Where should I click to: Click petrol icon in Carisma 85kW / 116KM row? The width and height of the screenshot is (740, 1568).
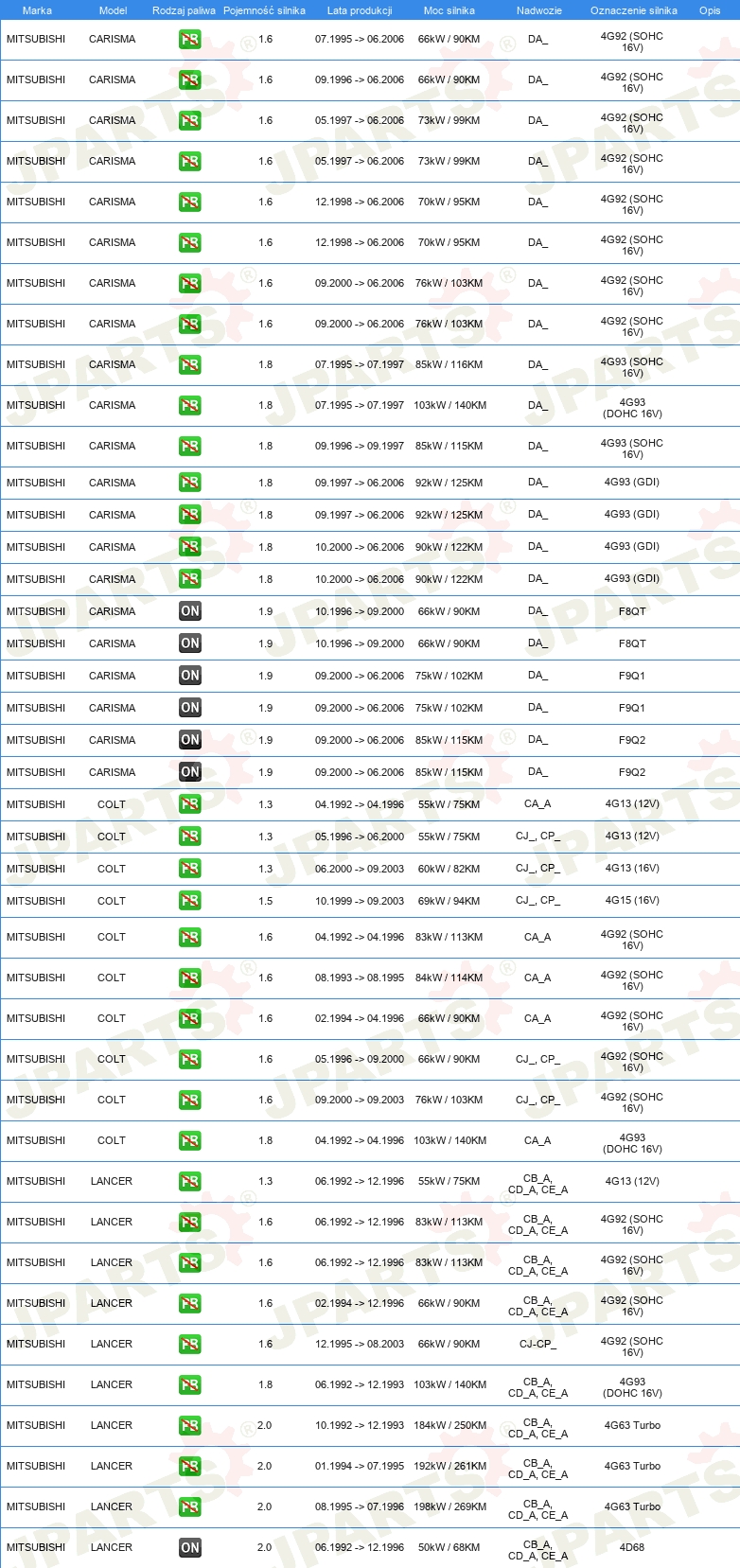(190, 365)
